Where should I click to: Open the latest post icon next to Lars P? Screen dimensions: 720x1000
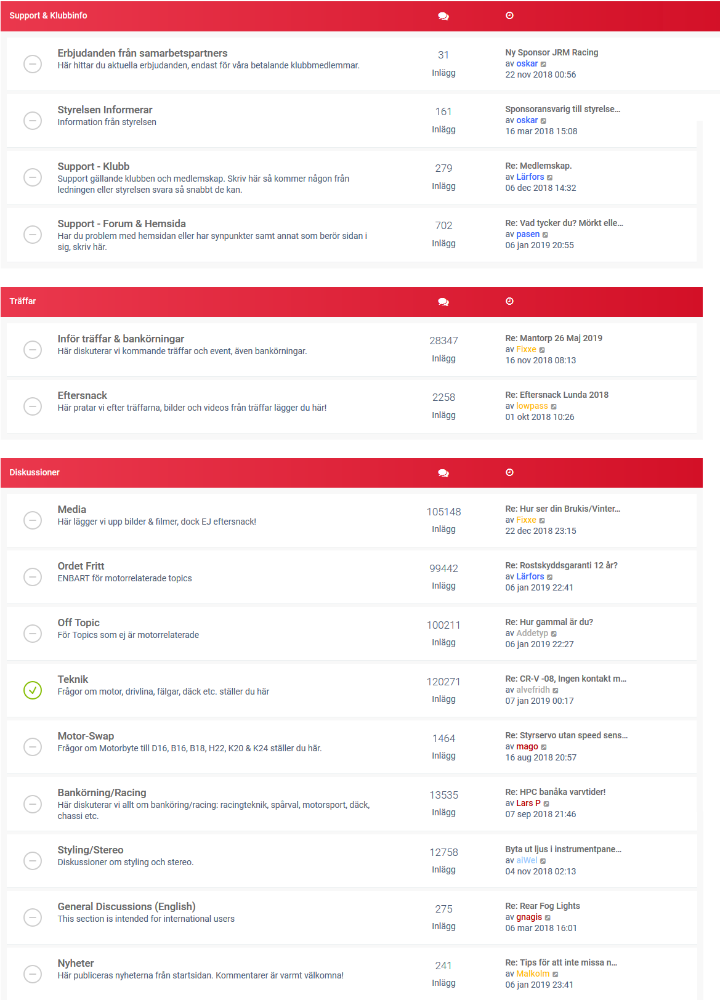pos(547,804)
